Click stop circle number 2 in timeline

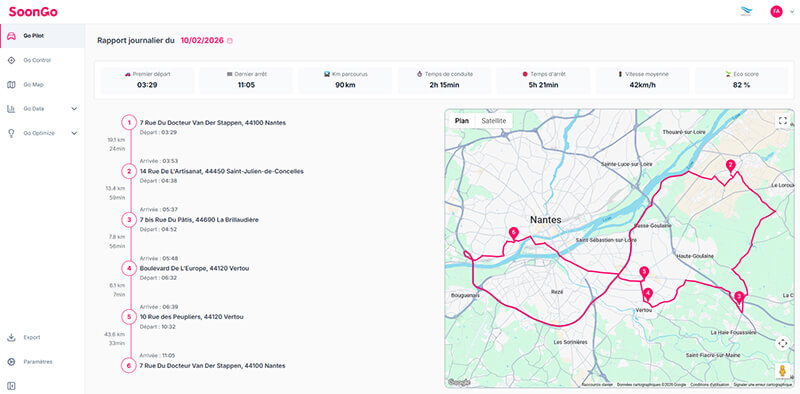[129, 171]
